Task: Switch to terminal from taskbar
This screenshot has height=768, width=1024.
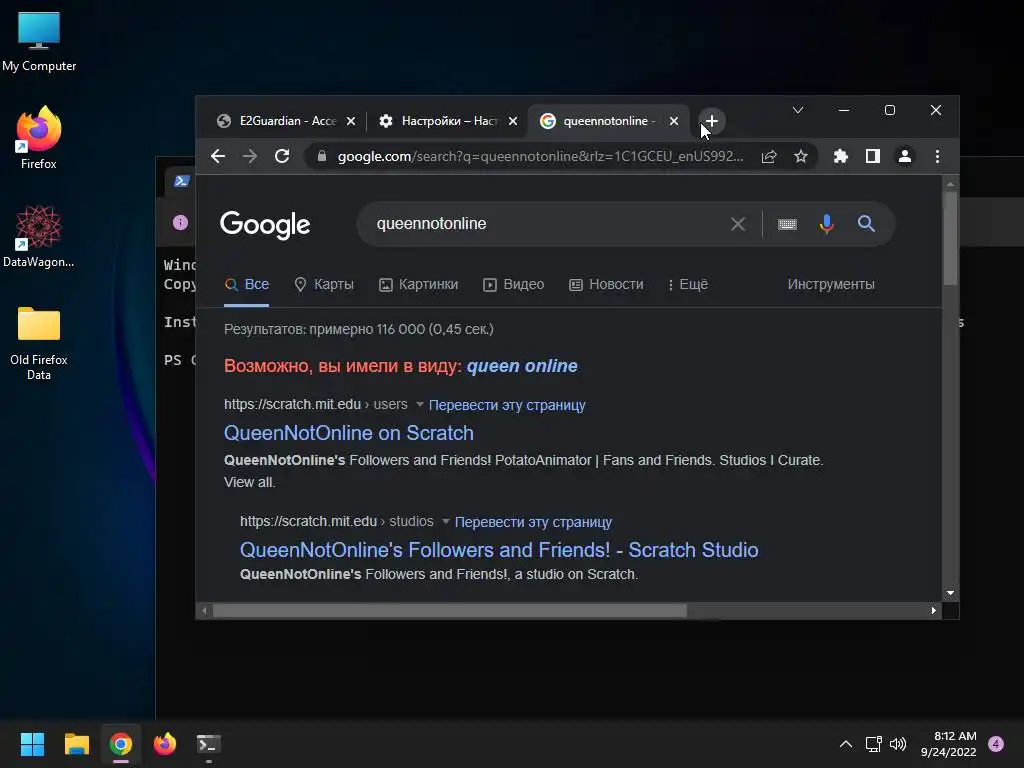Action: coord(209,744)
